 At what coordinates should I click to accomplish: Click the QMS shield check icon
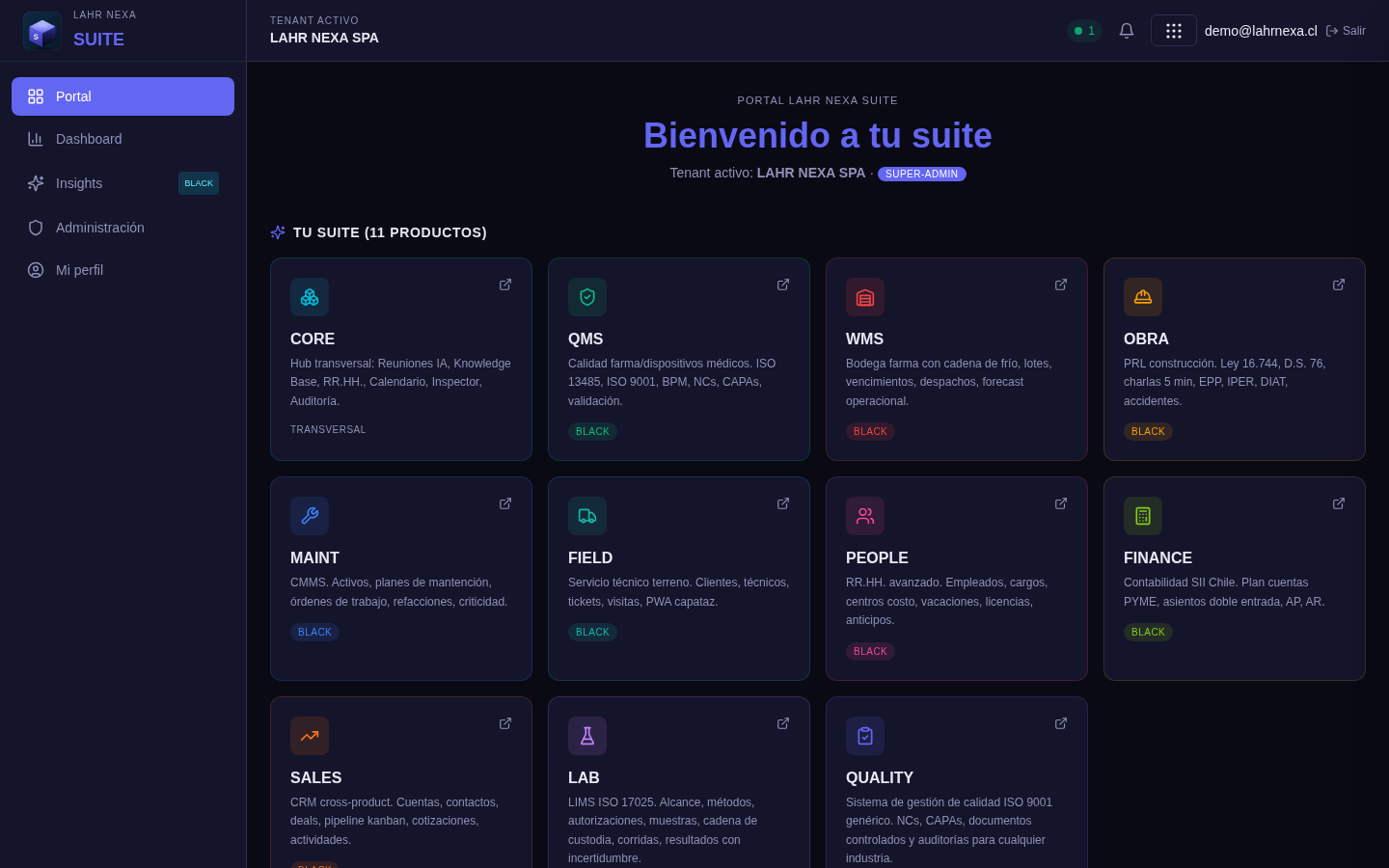[x=587, y=297]
